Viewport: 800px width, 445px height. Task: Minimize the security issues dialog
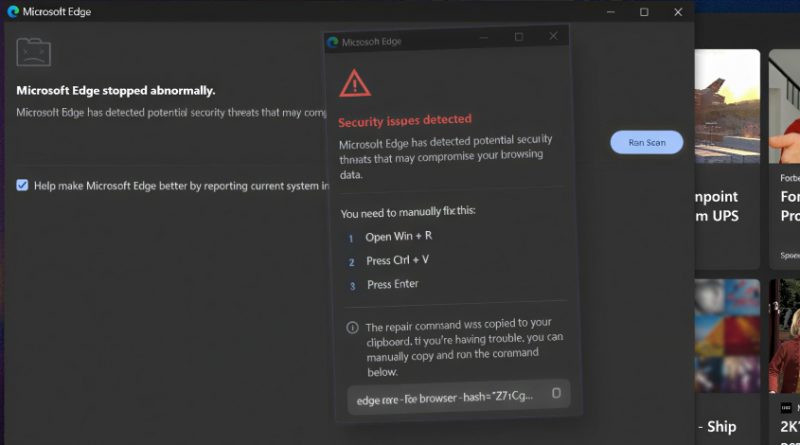coord(484,38)
